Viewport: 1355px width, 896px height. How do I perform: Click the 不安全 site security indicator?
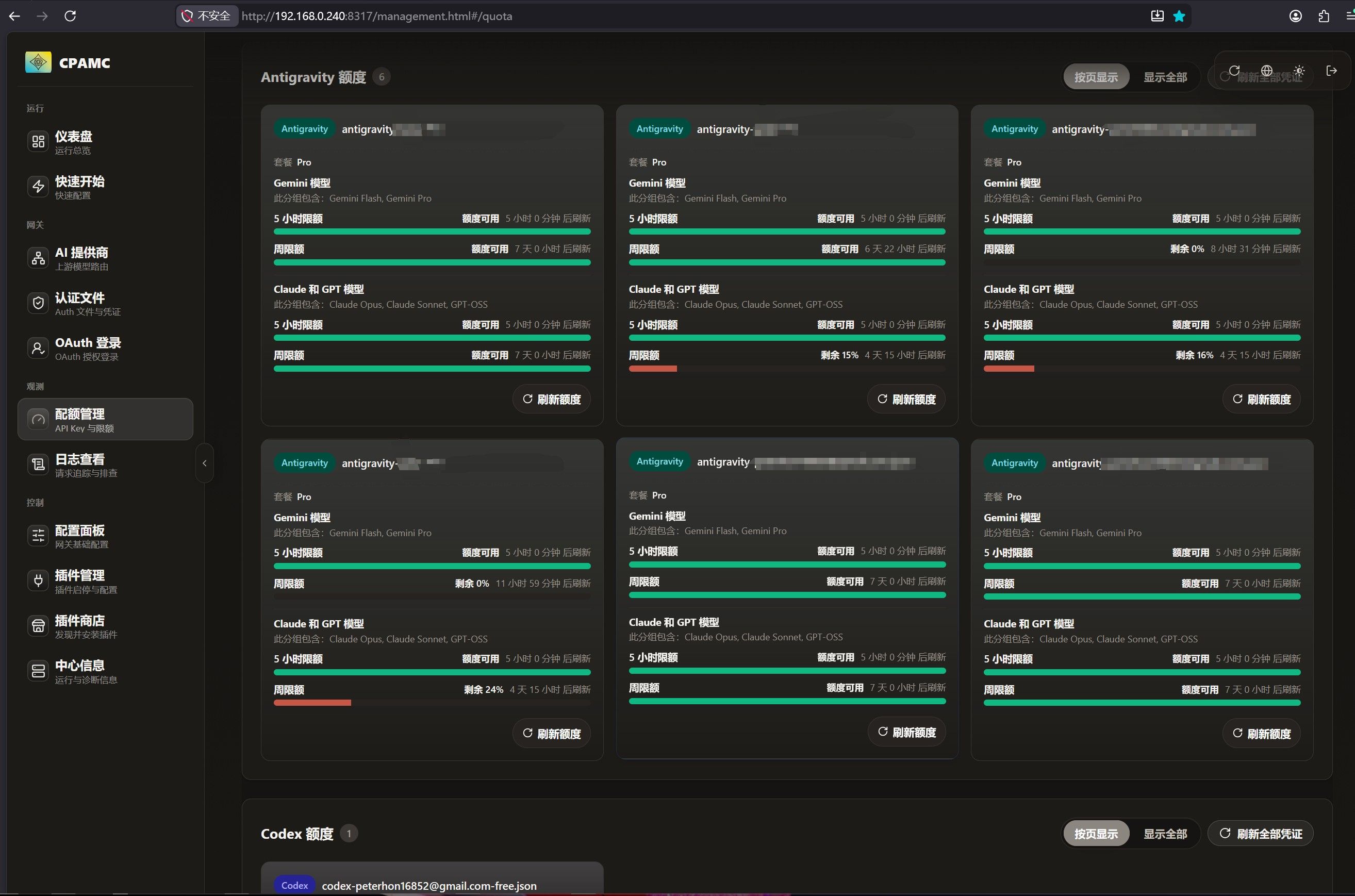(x=206, y=16)
